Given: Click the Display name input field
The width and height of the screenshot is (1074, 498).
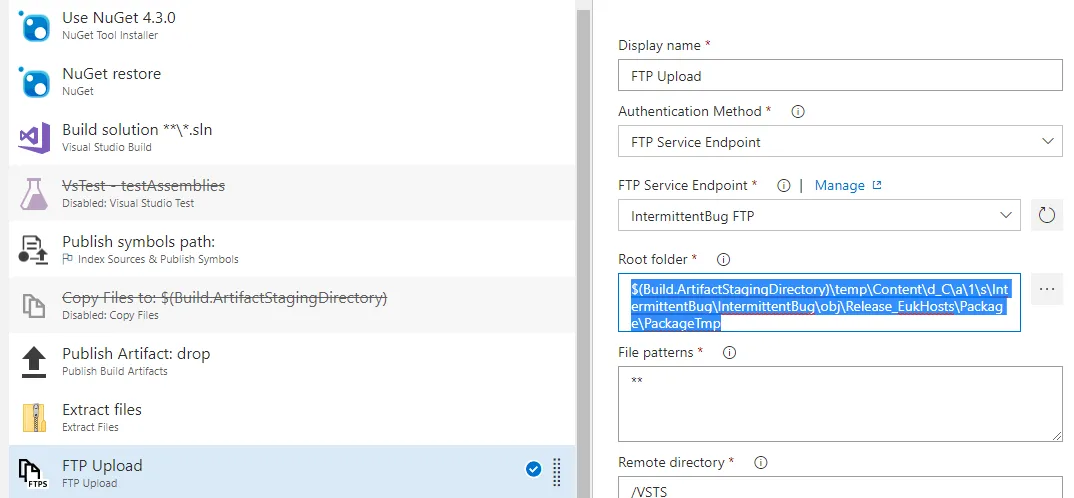Looking at the screenshot, I should 840,76.
